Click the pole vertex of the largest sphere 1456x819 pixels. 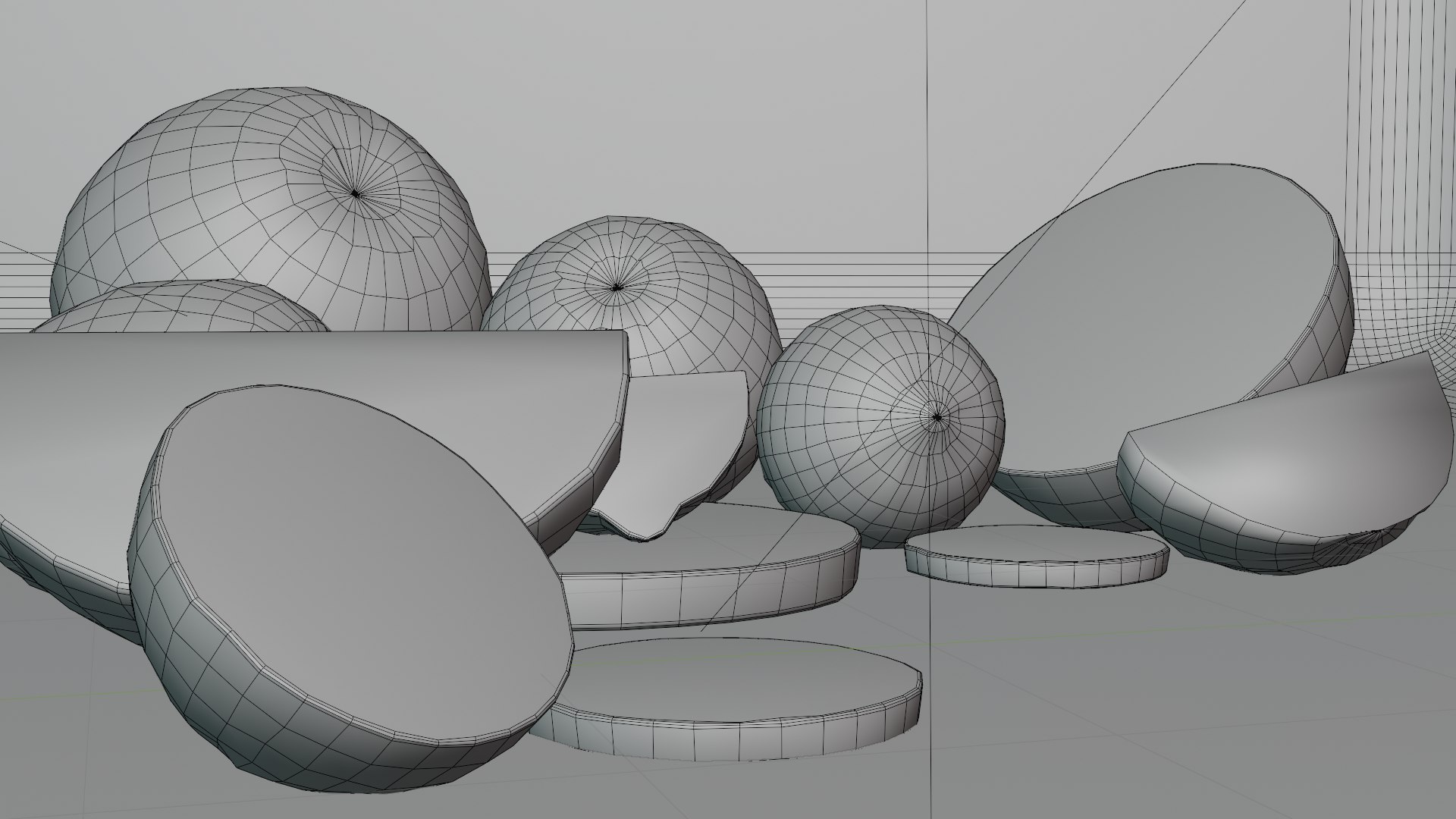355,194
